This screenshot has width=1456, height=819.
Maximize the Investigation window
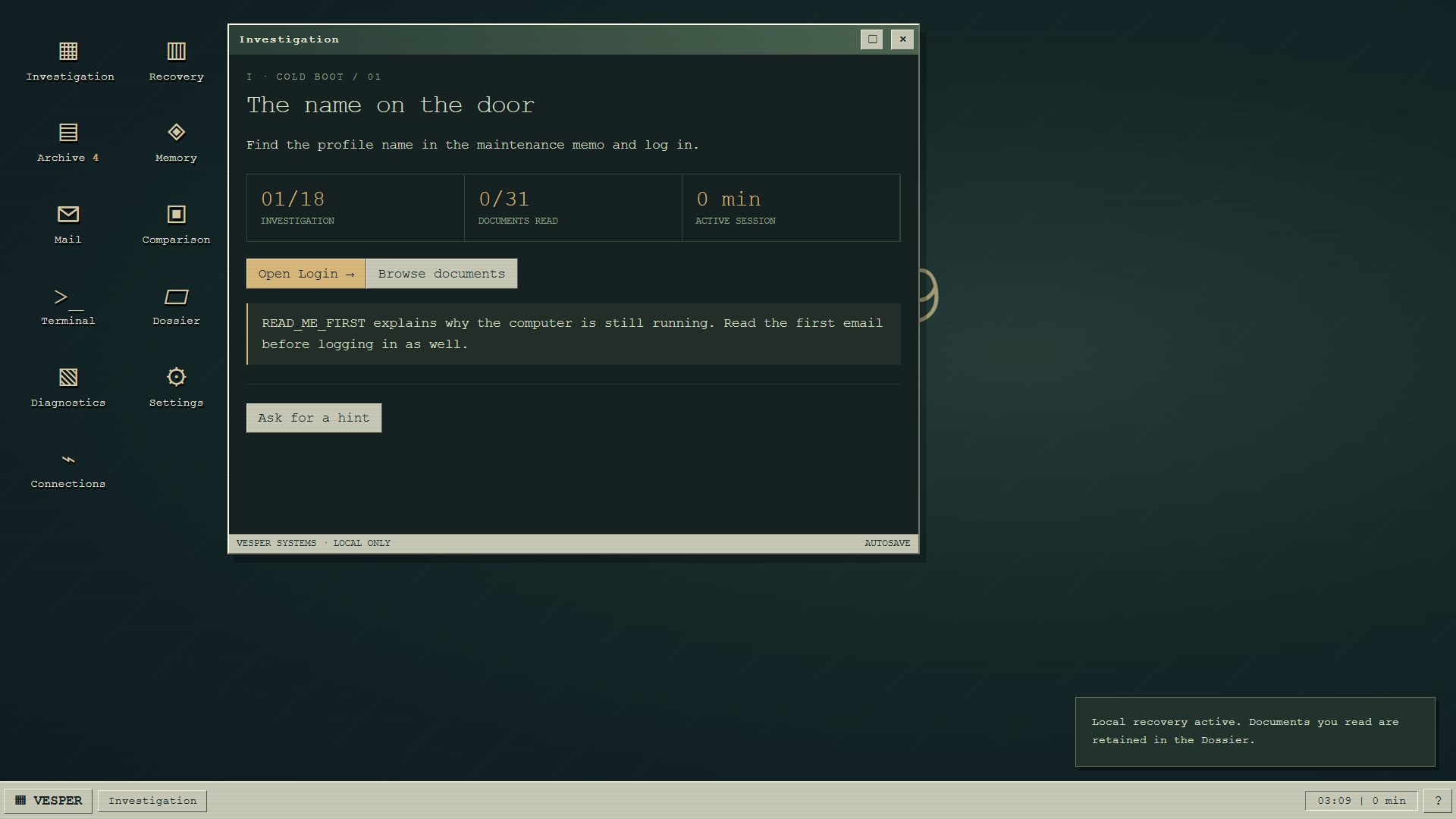[x=872, y=39]
